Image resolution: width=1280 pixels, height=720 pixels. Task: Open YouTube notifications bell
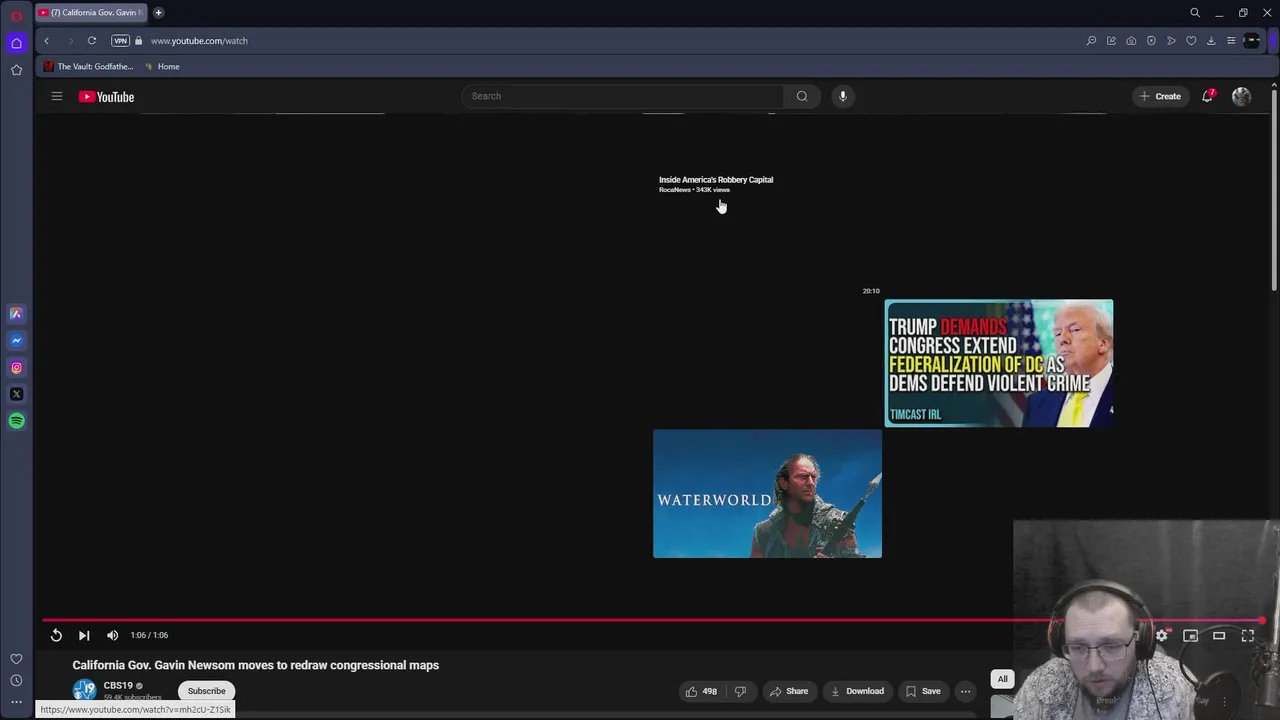(1208, 96)
